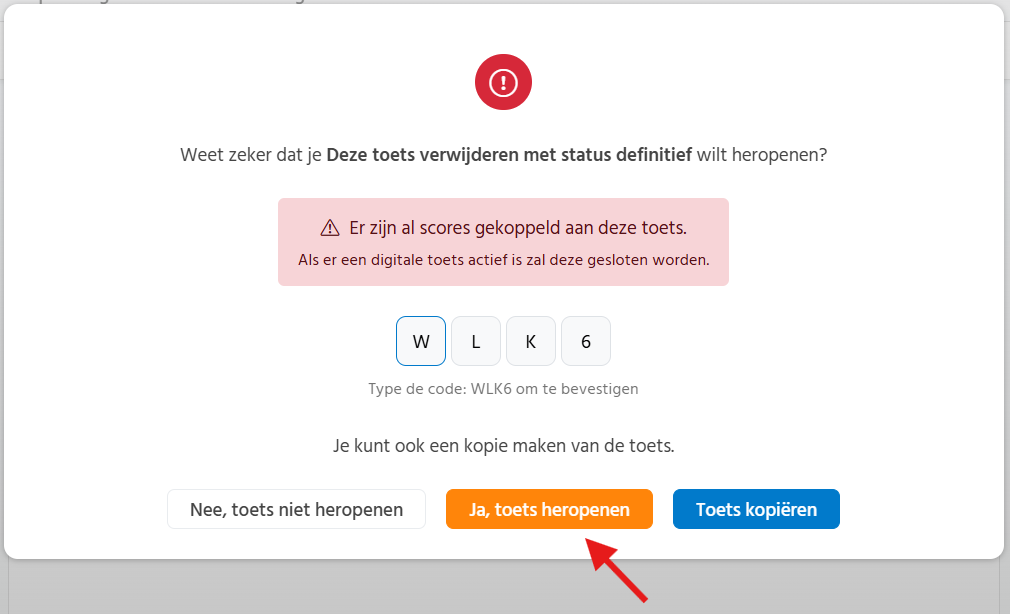Click the red exclamation alert icon
The image size is (1010, 614).
(503, 82)
